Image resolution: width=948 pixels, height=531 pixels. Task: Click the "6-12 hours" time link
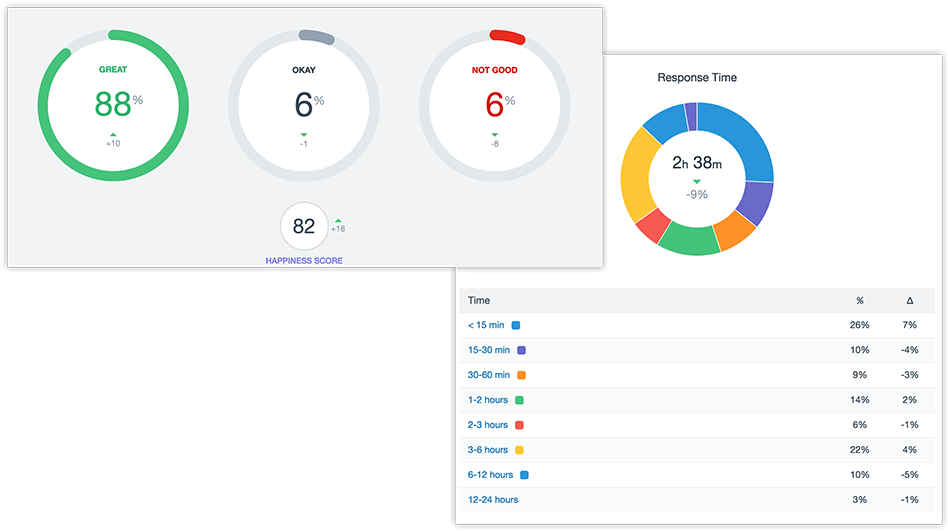[490, 475]
